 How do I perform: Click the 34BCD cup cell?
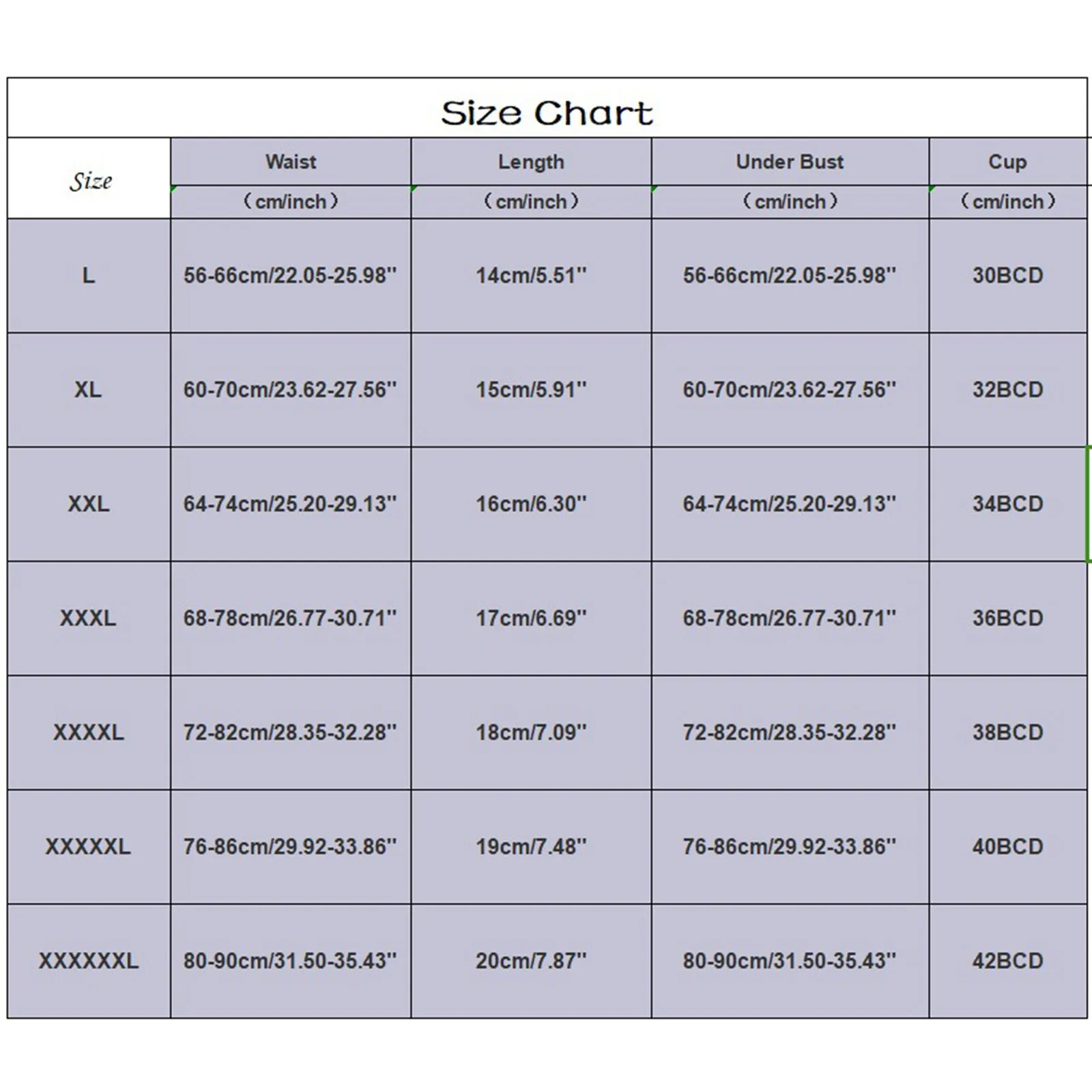click(x=1007, y=504)
